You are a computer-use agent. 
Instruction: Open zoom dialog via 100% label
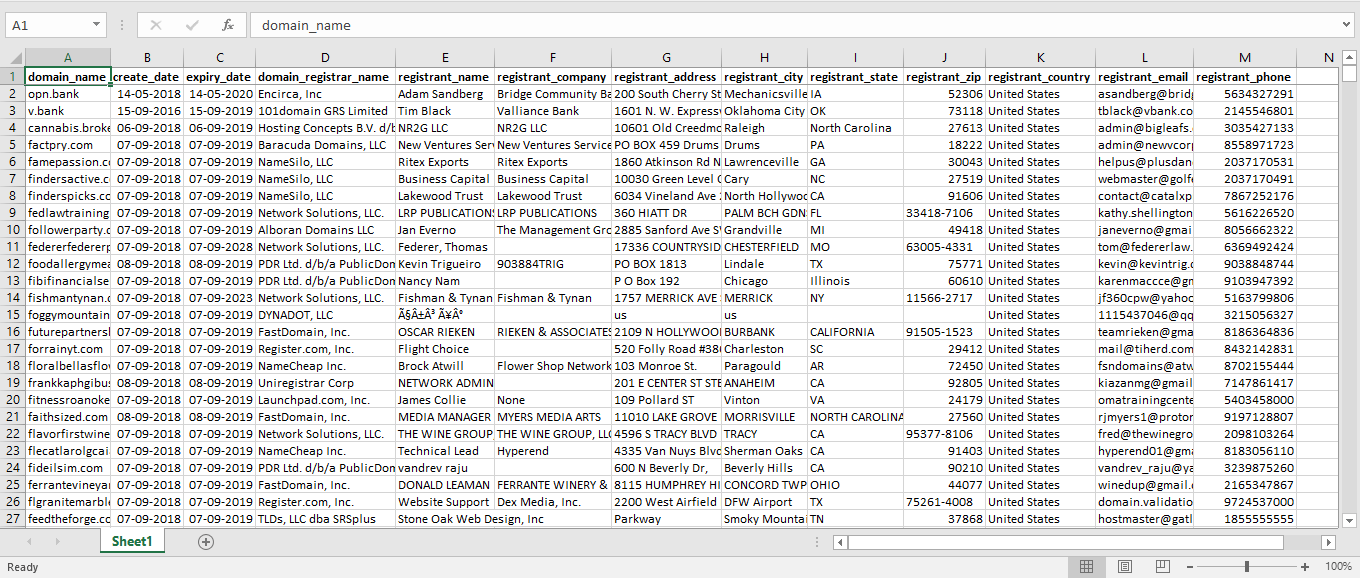[1338, 567]
